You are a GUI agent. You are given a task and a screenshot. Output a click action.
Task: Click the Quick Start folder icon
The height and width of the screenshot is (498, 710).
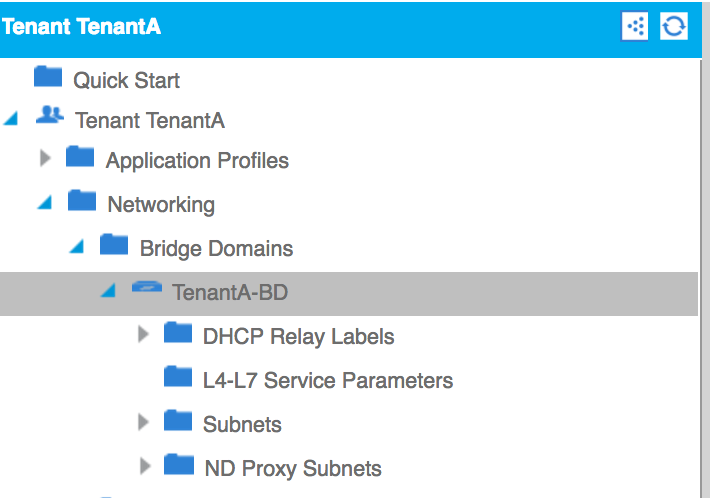pos(48,77)
